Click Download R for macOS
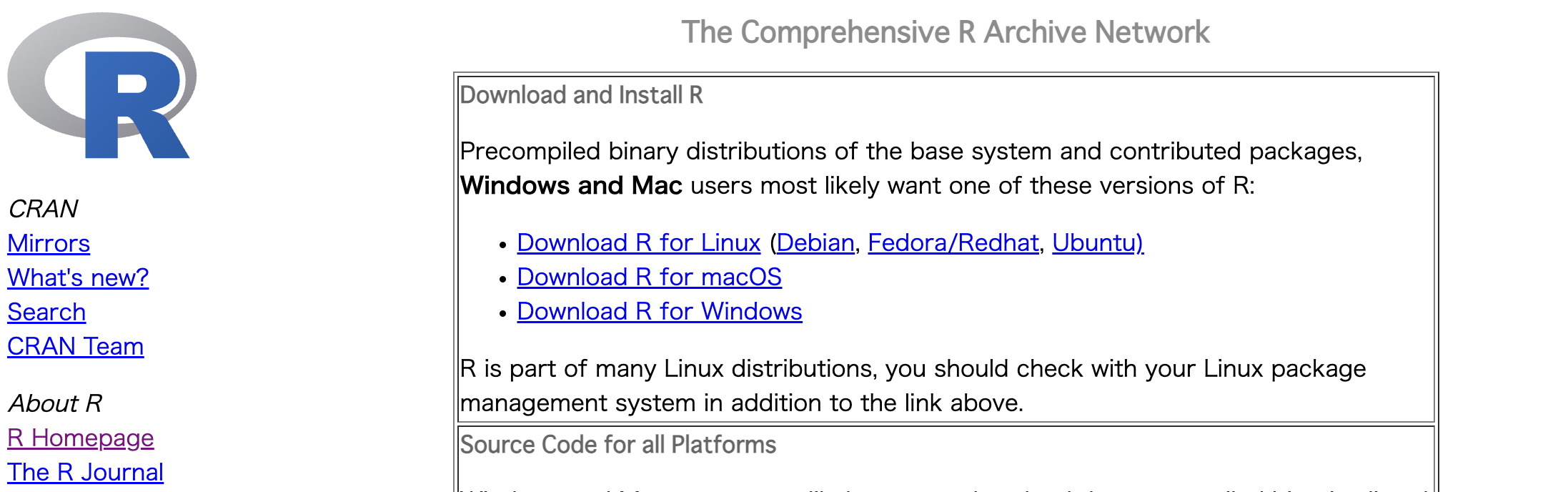 [650, 277]
